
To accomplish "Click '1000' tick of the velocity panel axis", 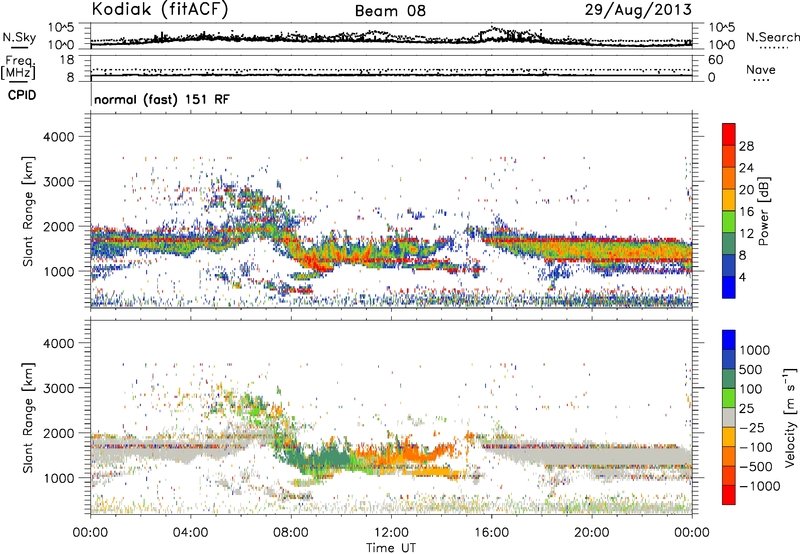I will (59, 478).
